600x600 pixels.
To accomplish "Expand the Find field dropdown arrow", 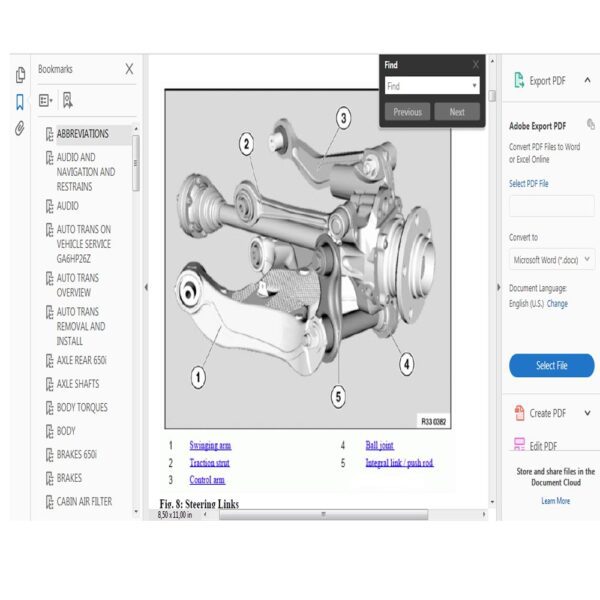I will pos(474,86).
